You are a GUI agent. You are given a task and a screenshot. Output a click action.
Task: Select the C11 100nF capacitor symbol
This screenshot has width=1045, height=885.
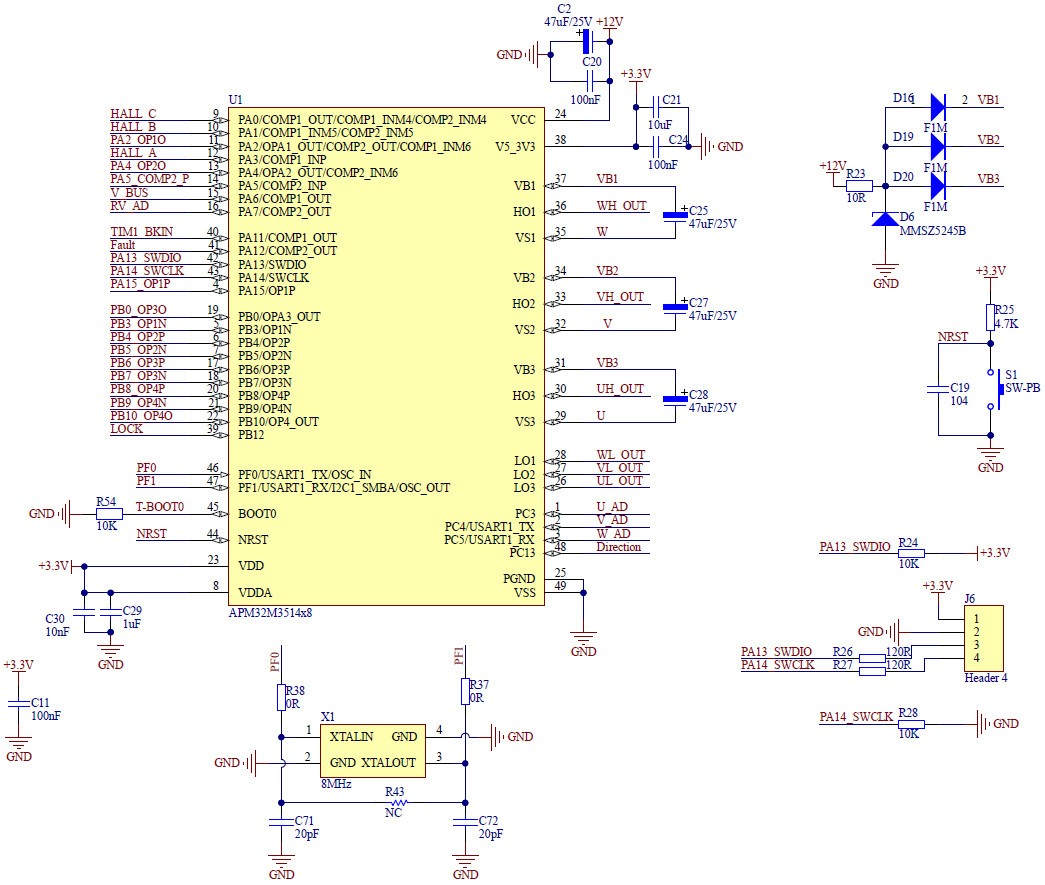(x=18, y=705)
